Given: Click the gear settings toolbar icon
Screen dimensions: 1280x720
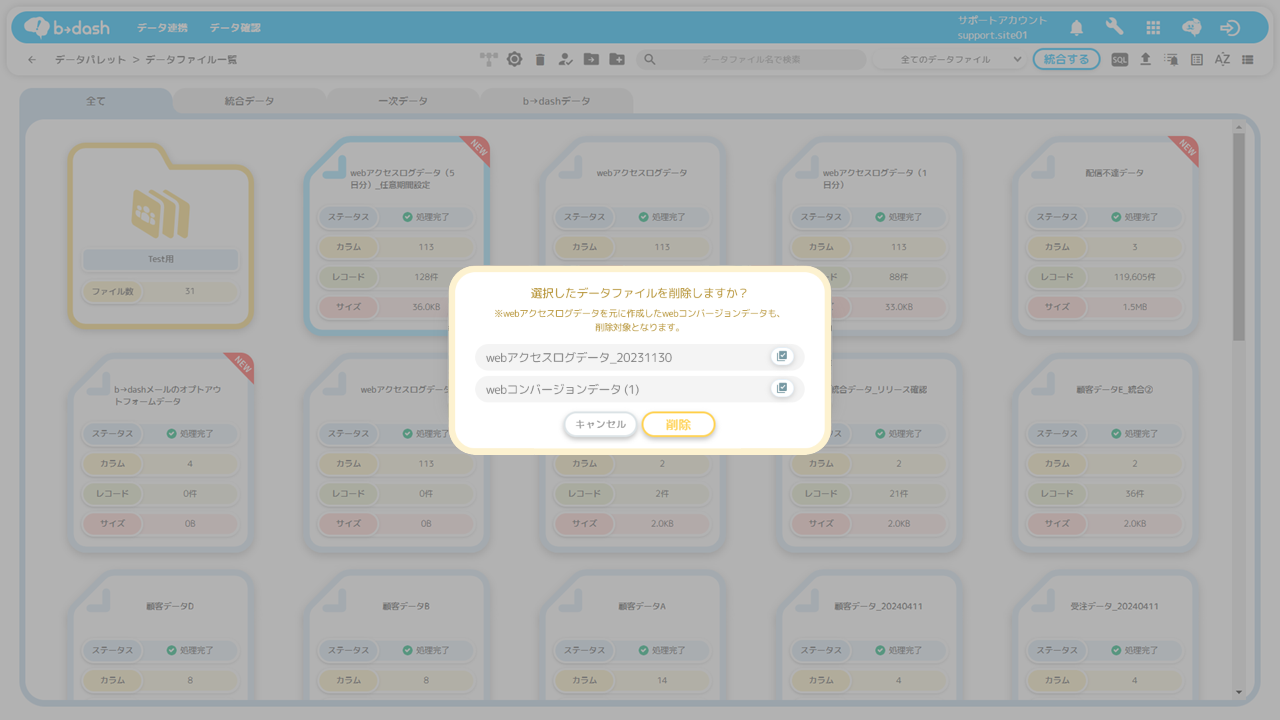Looking at the screenshot, I should pos(514,59).
